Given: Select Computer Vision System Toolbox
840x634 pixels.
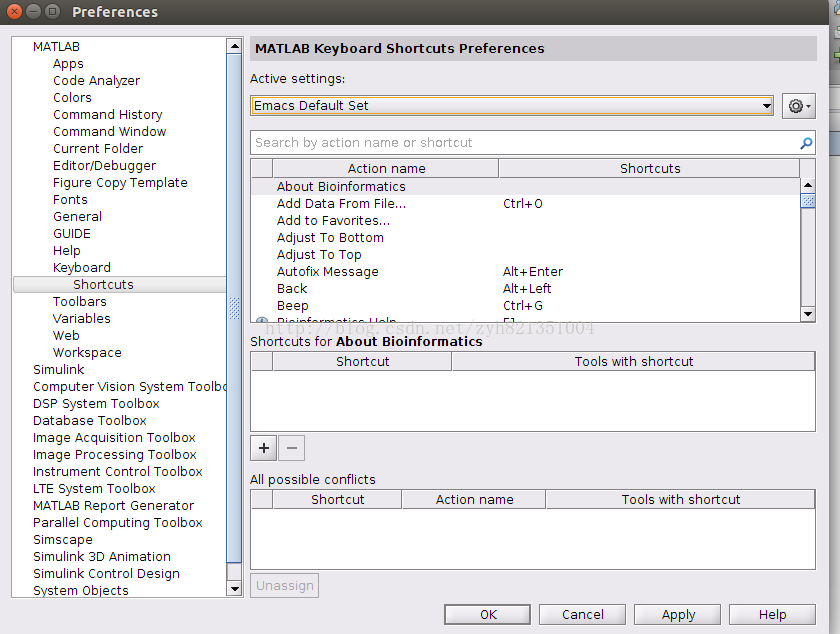Looking at the screenshot, I should (130, 386).
